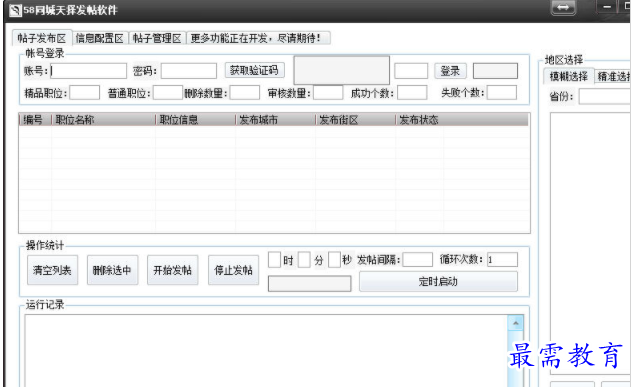Screen dimensions: 631x387
Task: Select the 模糊选择 tab
Action: click(x=569, y=76)
